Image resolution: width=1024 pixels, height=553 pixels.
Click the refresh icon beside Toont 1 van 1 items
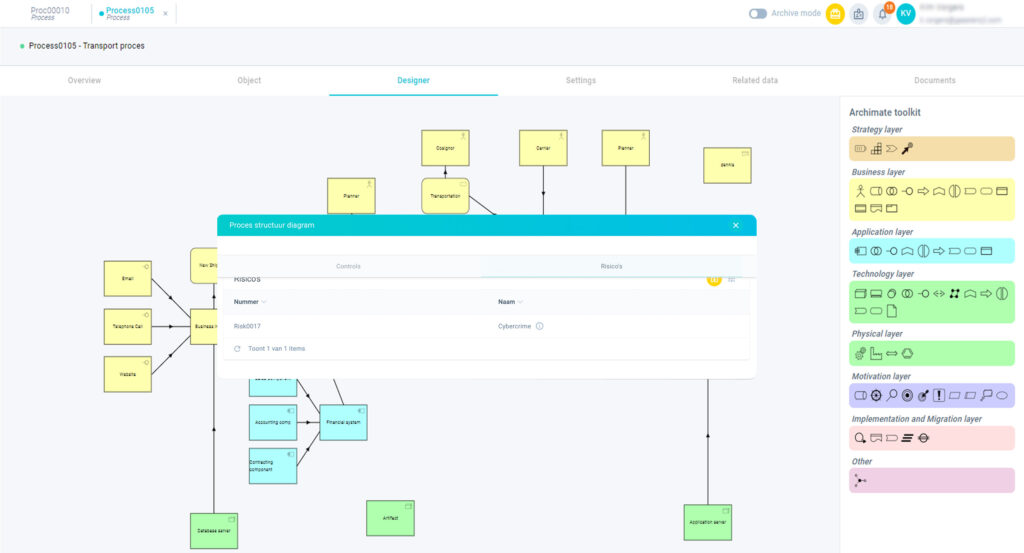coord(237,348)
